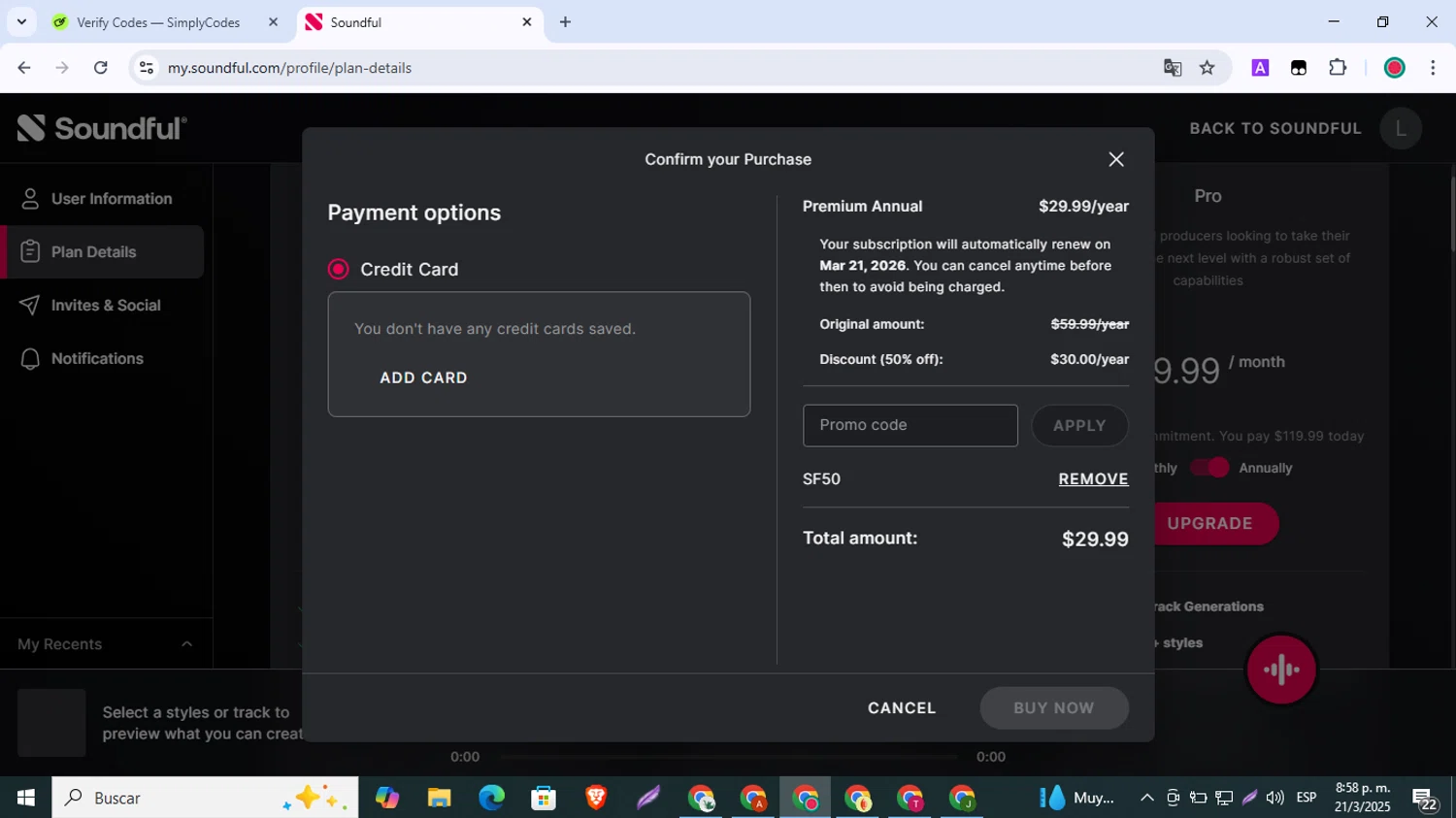
Task: Open the Windows Start menu
Action: 25,798
